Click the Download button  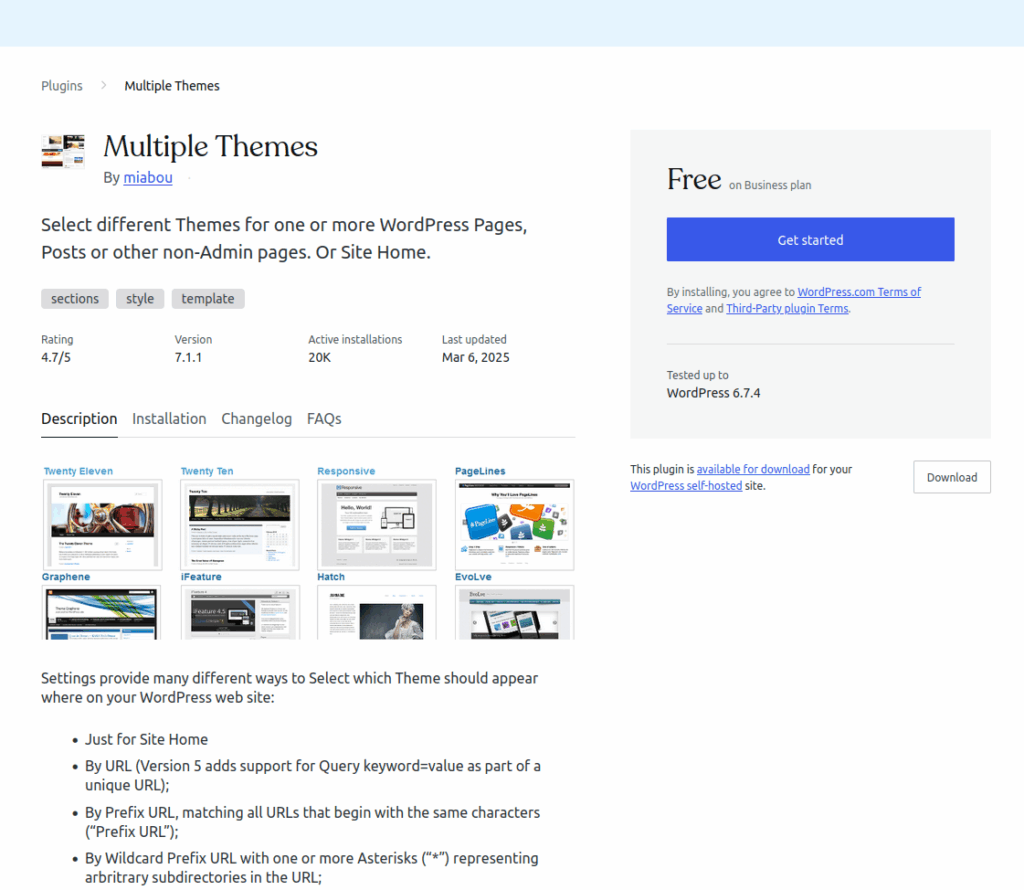951,477
